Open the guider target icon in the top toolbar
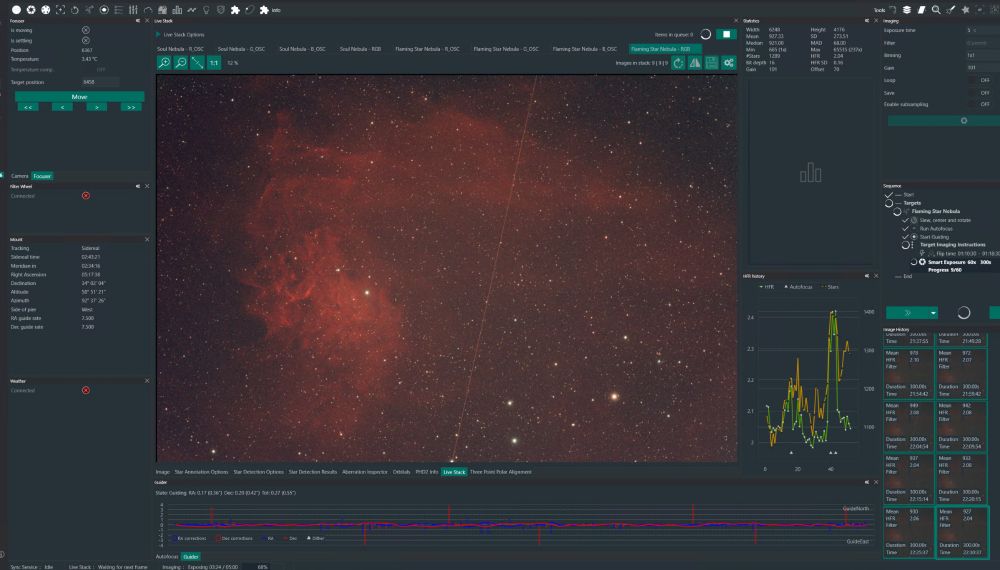 (x=104, y=10)
